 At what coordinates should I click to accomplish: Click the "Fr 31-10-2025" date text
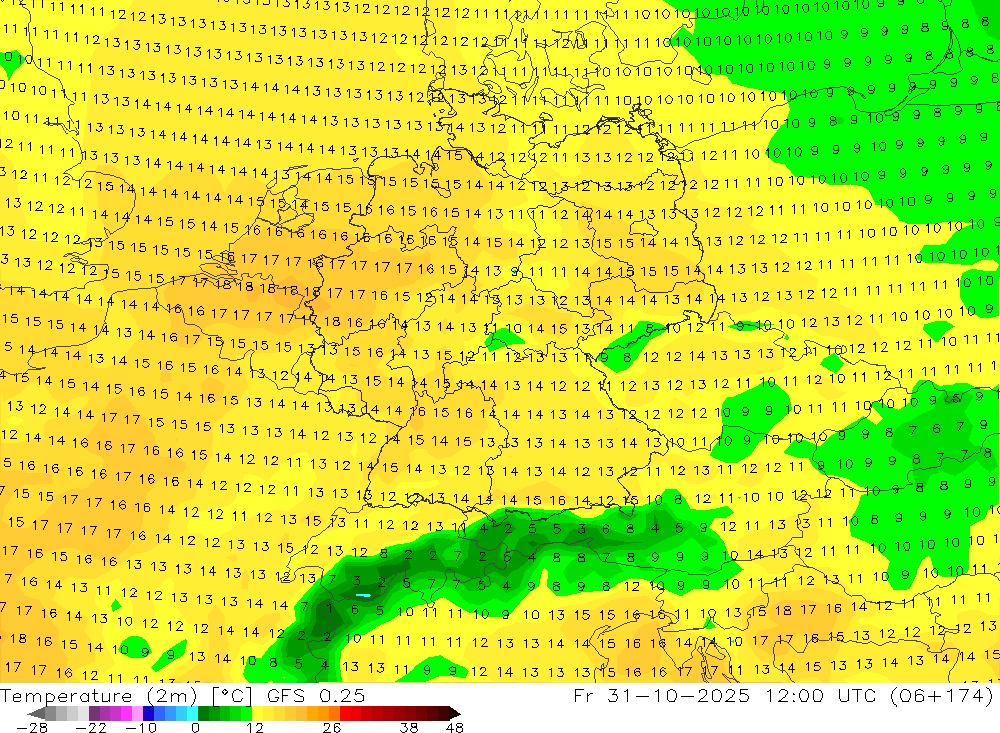661,695
